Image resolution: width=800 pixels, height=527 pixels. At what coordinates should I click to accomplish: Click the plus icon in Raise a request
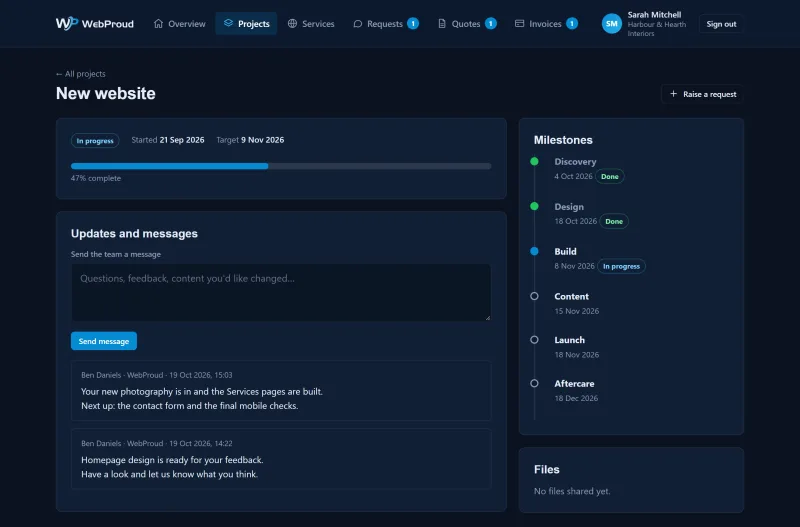click(x=673, y=94)
